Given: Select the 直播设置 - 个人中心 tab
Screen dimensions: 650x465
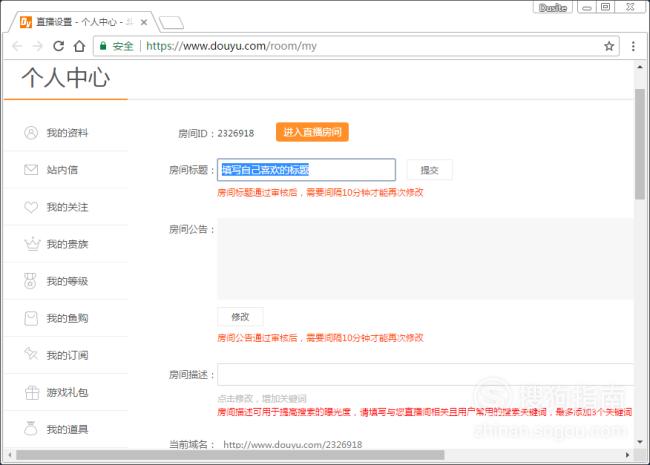Looking at the screenshot, I should (x=83, y=22).
